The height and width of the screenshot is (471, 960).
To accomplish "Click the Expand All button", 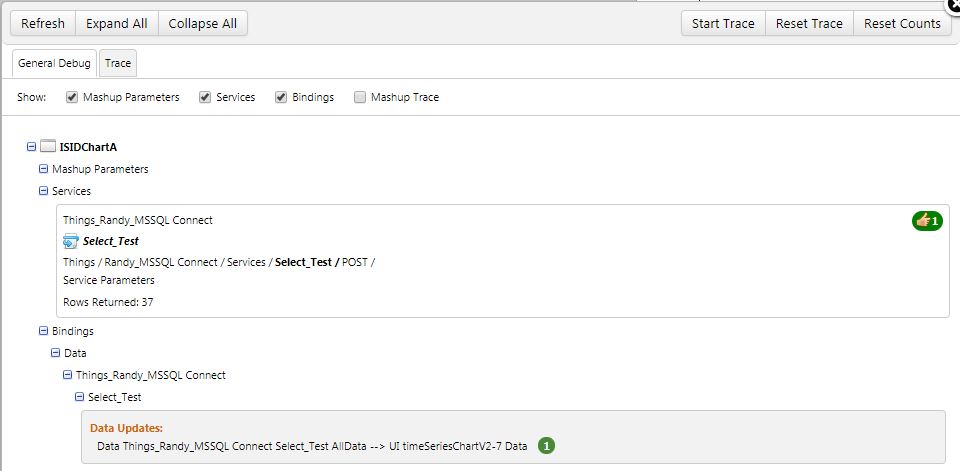I will coord(116,23).
